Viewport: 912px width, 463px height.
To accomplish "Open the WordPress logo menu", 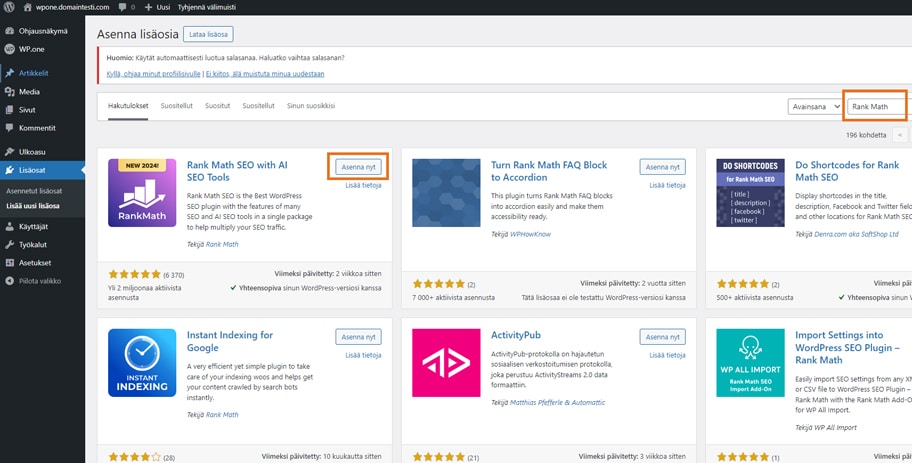I will (x=9, y=8).
